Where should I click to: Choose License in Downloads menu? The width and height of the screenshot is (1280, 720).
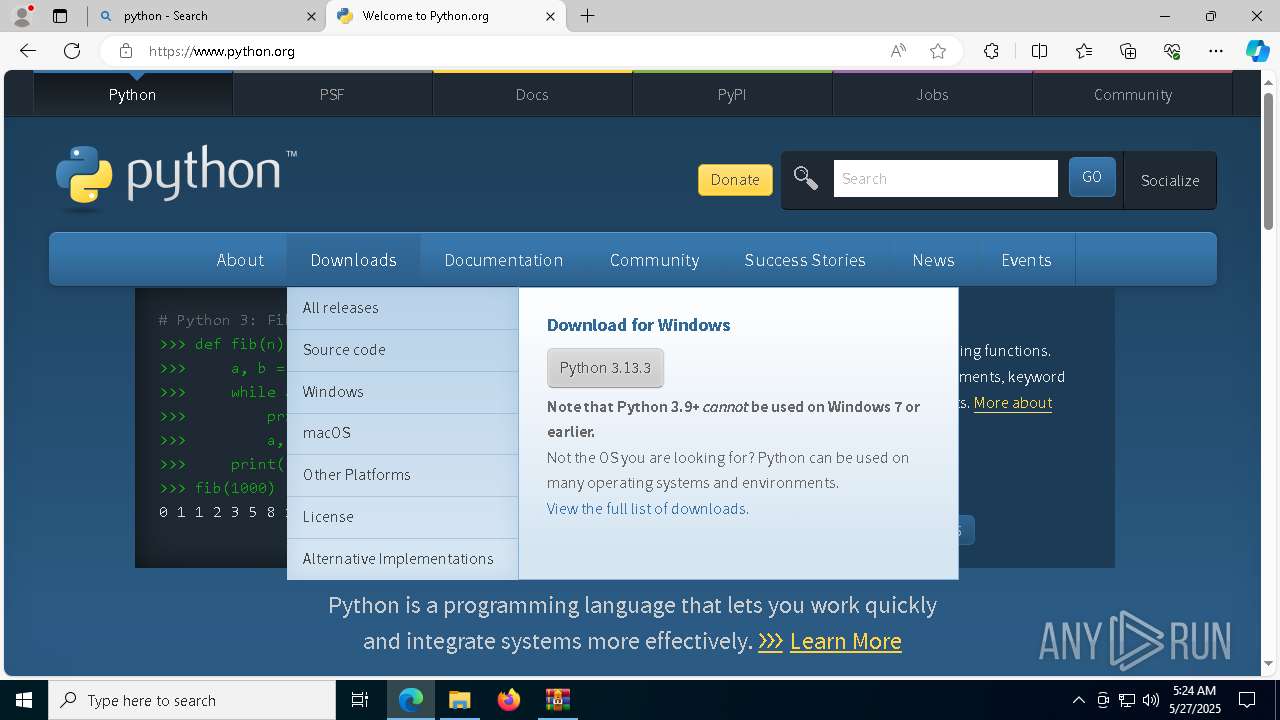[402, 517]
